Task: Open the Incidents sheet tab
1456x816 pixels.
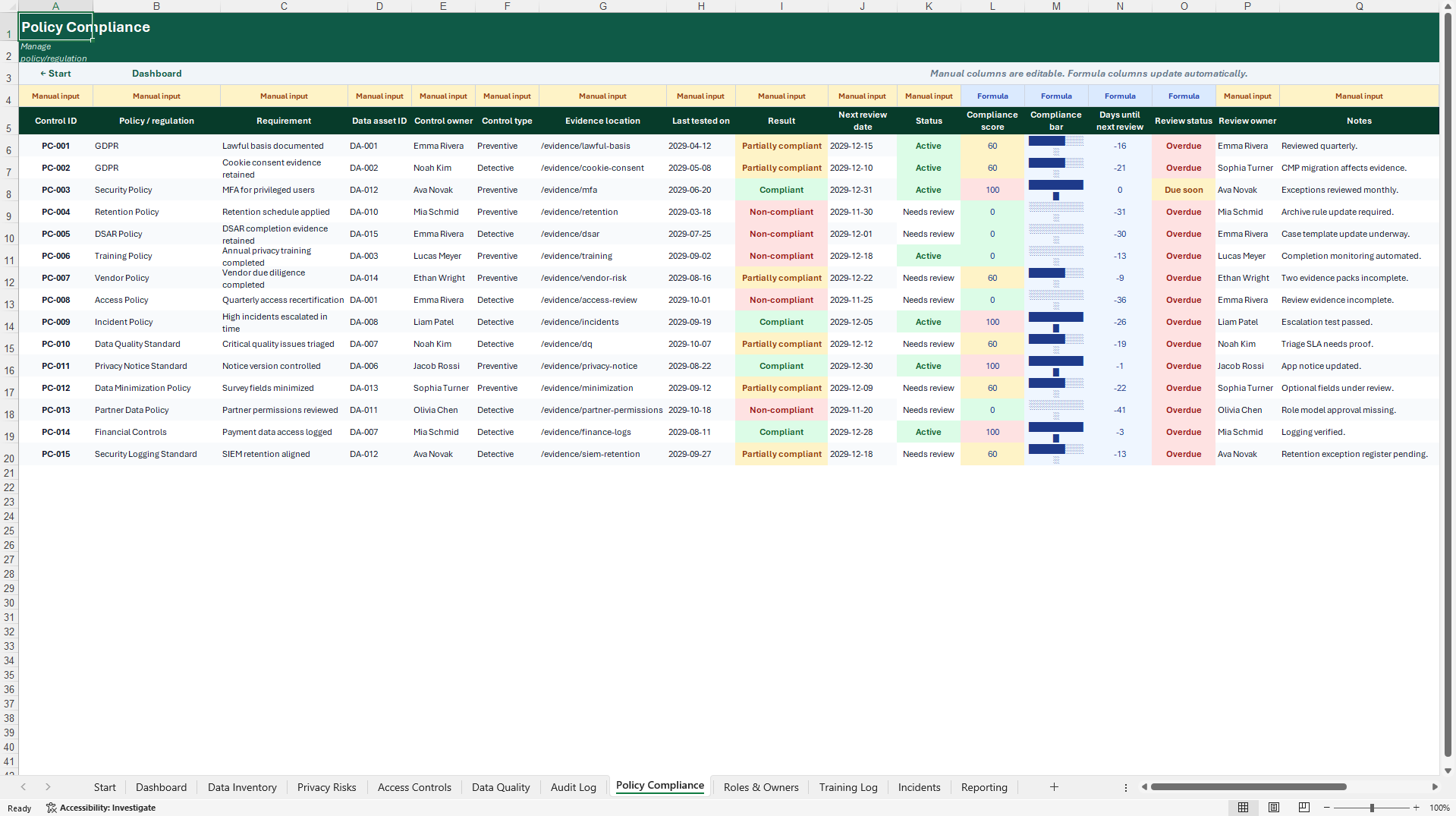Action: click(x=919, y=787)
